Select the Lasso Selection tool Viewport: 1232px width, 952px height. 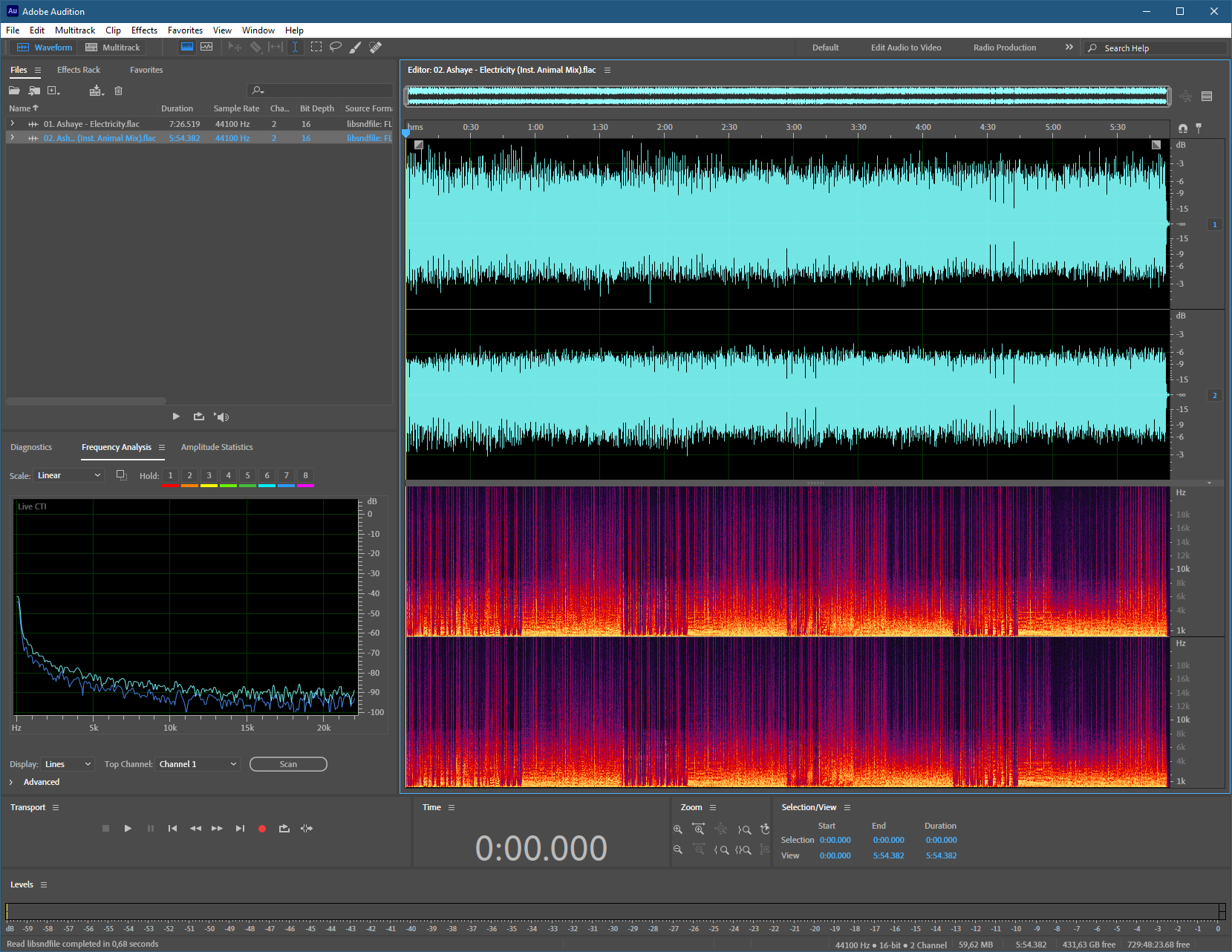pos(336,47)
